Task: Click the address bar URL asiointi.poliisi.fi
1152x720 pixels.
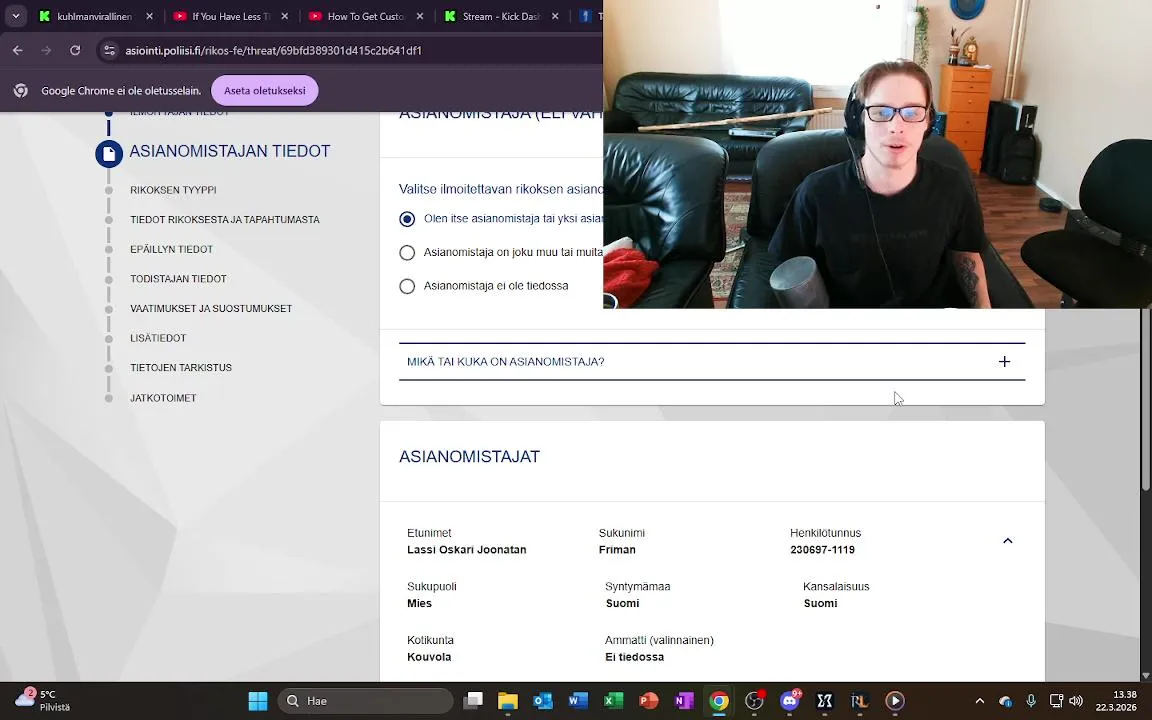Action: click(273, 51)
